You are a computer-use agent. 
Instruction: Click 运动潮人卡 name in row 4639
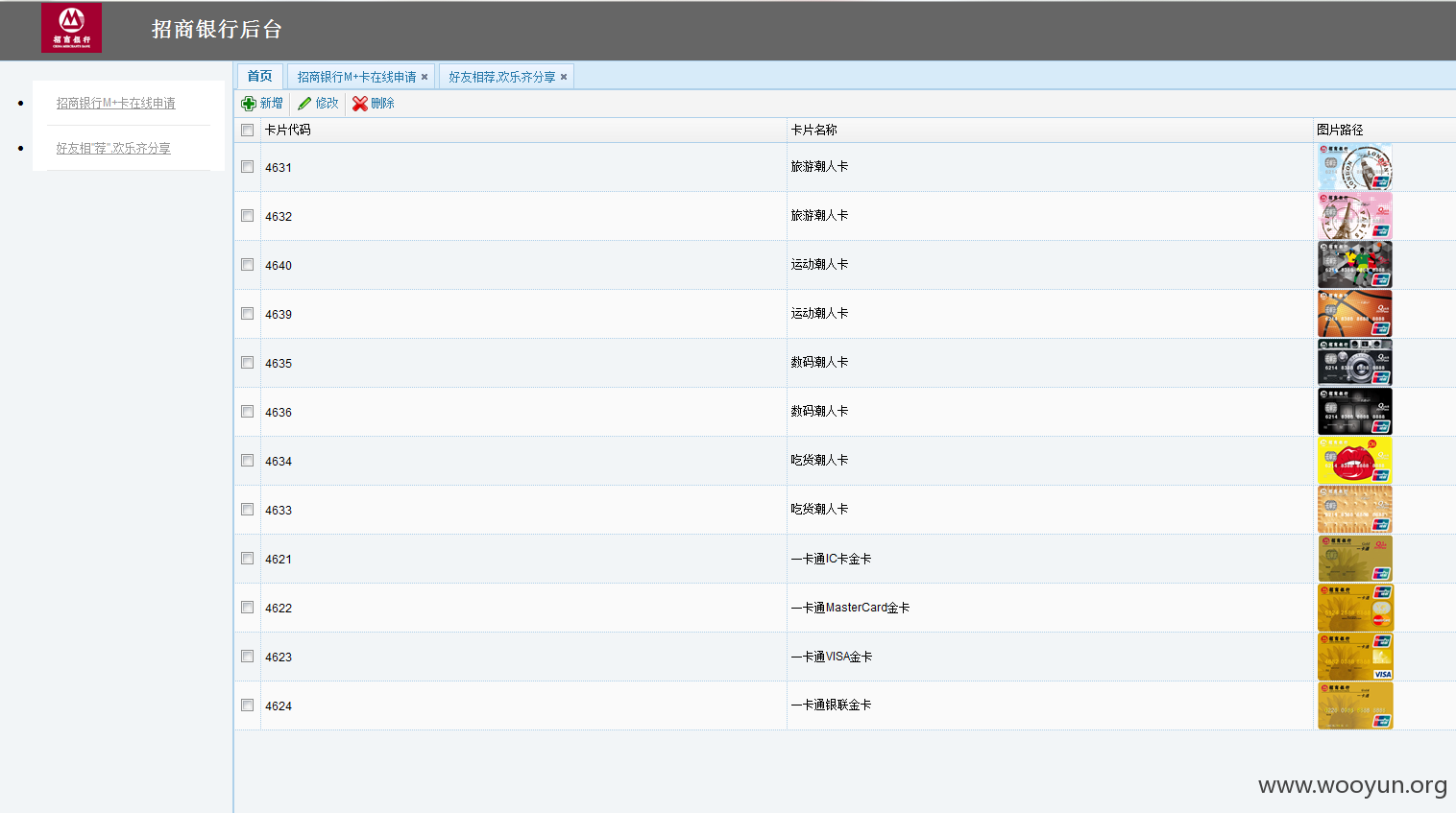click(819, 313)
